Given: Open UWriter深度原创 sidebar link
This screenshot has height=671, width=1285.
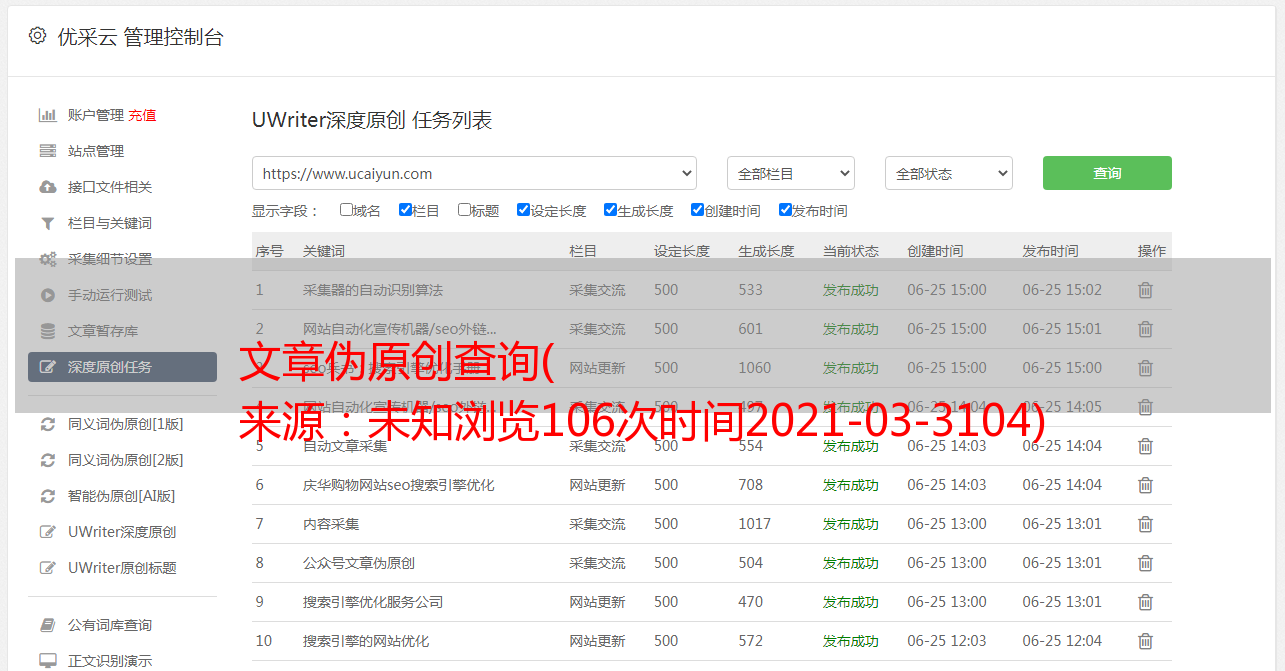Looking at the screenshot, I should pyautogui.click(x=122, y=532).
